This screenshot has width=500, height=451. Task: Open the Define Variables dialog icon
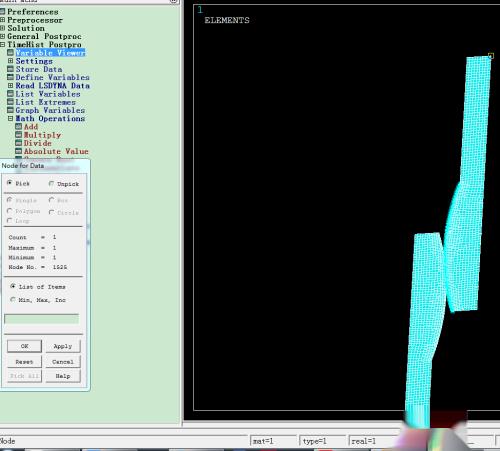[x=10, y=77]
